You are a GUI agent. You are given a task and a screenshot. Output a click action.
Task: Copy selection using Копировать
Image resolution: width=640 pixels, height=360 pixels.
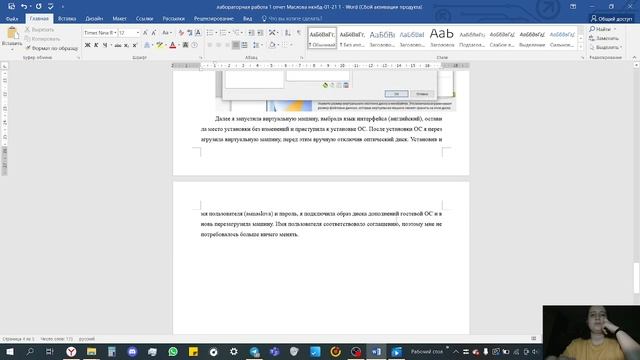[42, 39]
